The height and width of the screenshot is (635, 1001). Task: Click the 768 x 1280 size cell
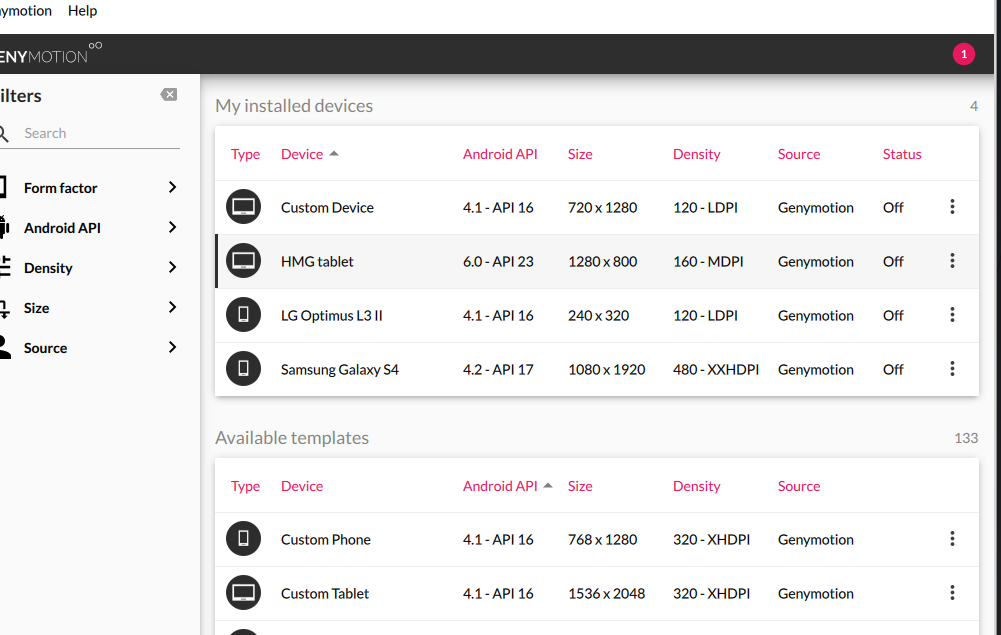tap(603, 539)
